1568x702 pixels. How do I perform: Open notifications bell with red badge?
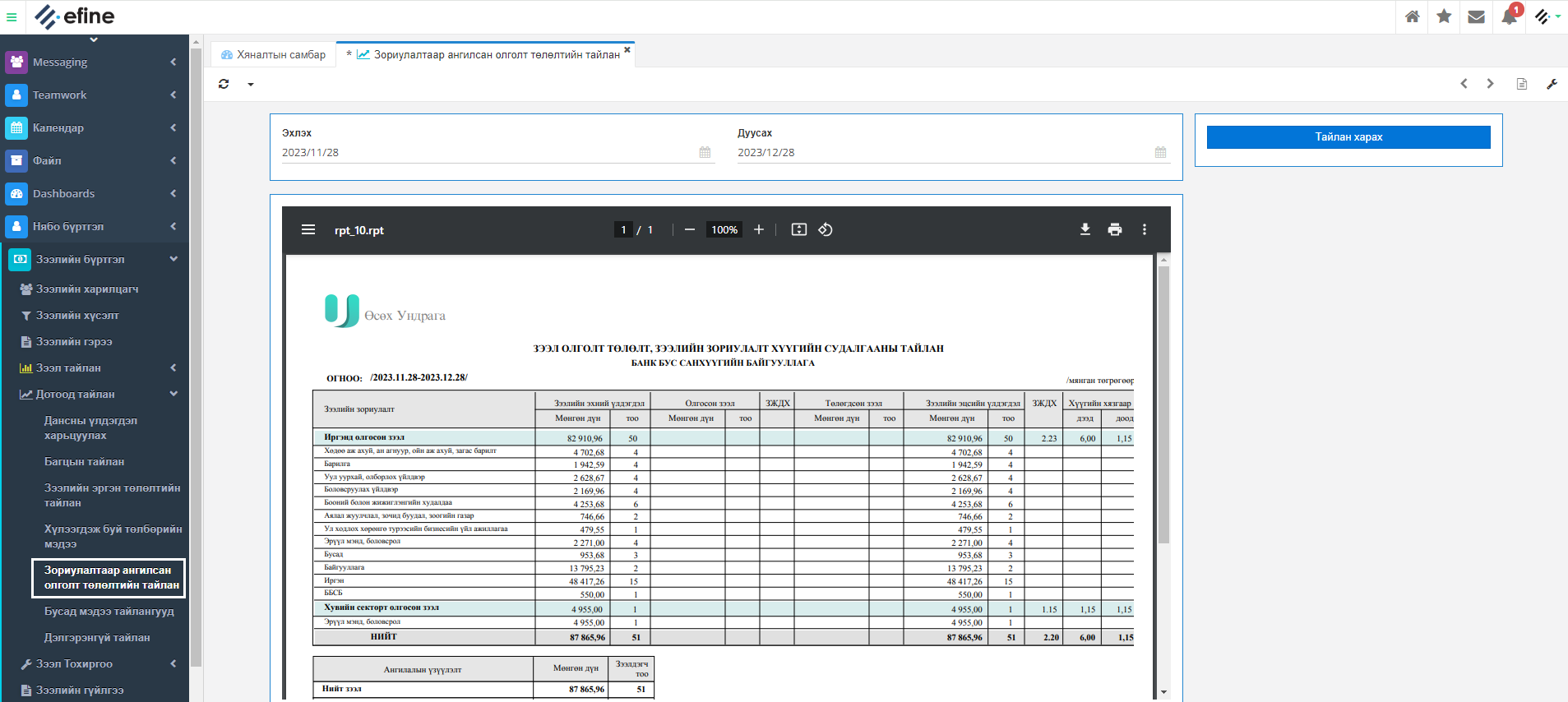point(1510,16)
